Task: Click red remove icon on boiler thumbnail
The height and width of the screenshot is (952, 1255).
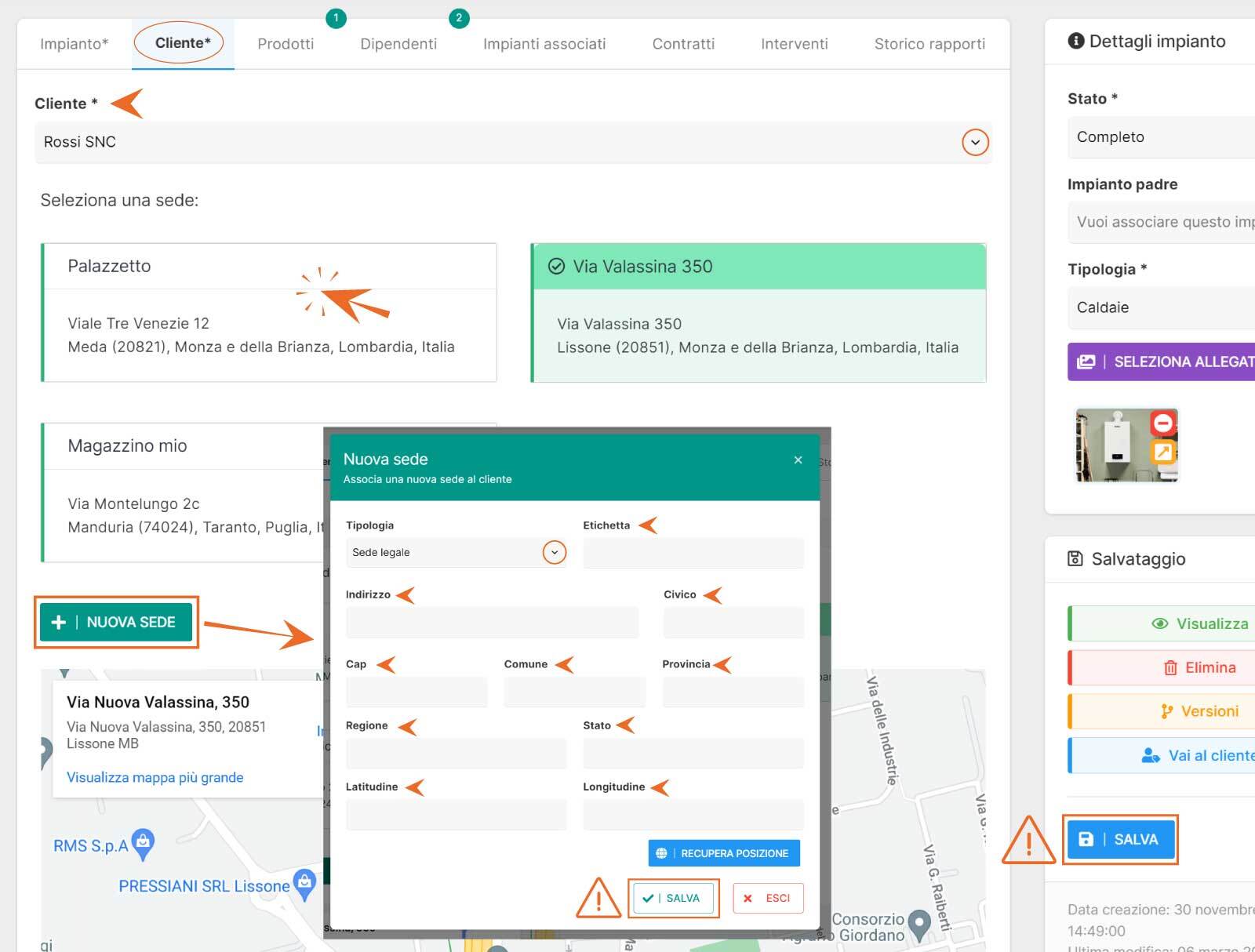Action: 1163,423
